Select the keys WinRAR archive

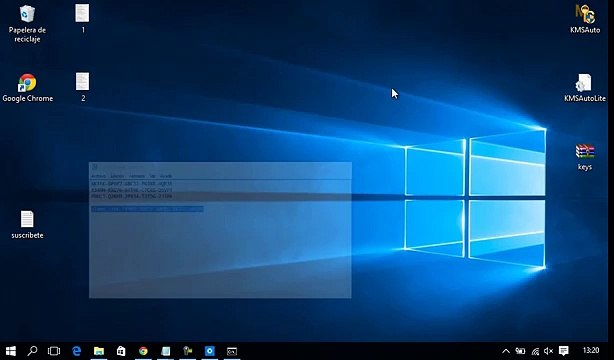585,157
